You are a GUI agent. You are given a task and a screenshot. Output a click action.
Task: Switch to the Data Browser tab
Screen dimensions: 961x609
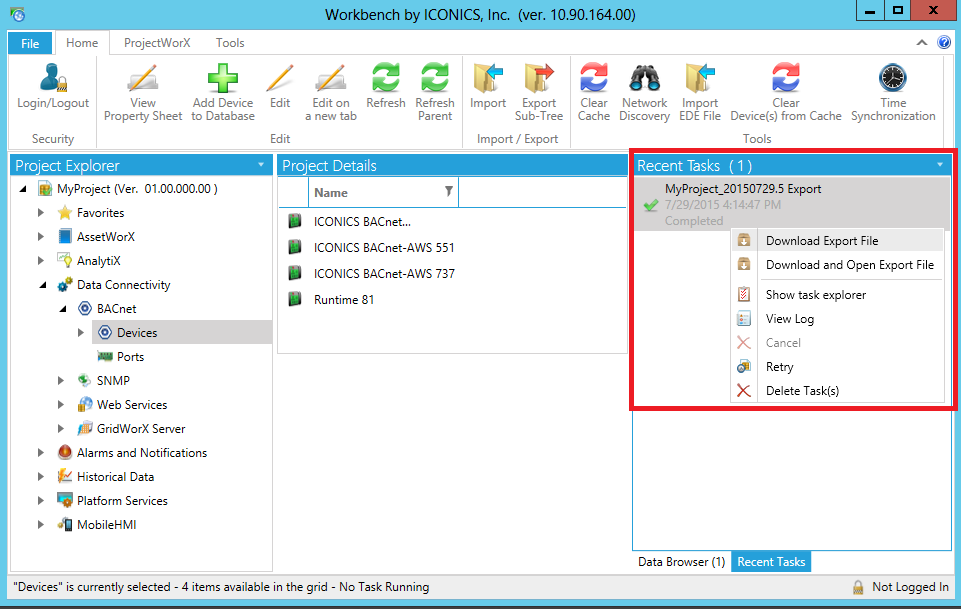681,562
